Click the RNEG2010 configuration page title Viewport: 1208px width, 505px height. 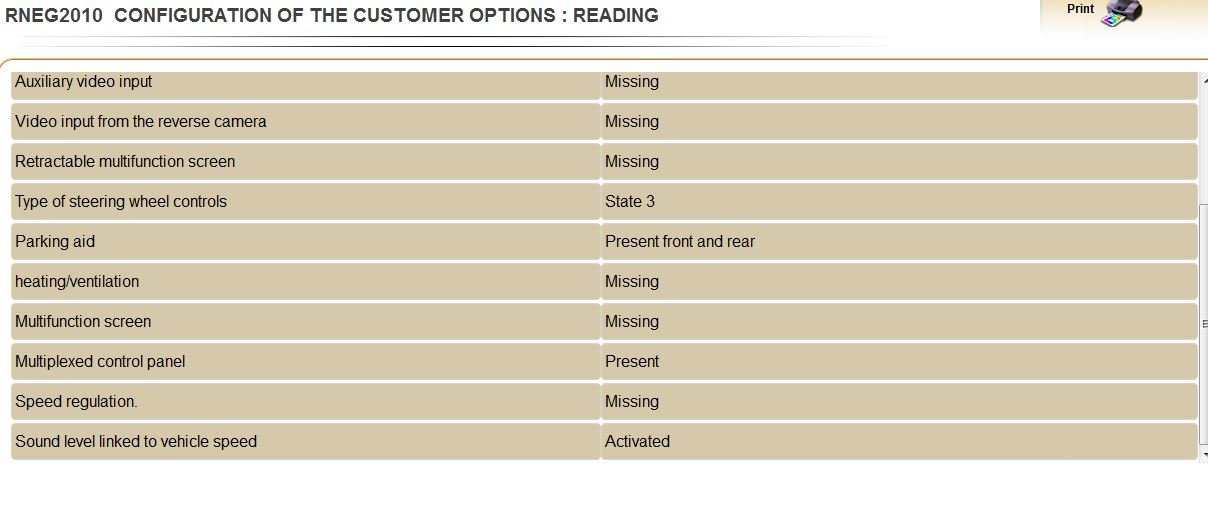click(x=332, y=15)
